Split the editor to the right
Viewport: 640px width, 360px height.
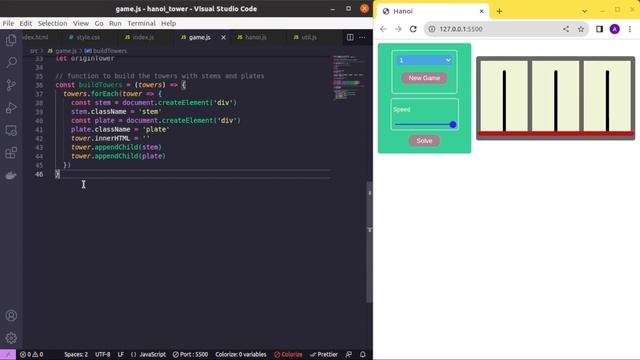(350, 37)
